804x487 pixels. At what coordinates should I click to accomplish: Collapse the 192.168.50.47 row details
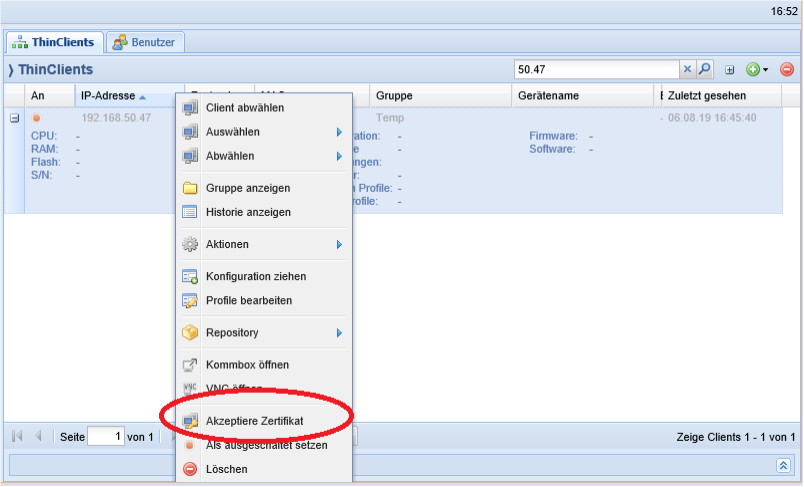pos(15,118)
